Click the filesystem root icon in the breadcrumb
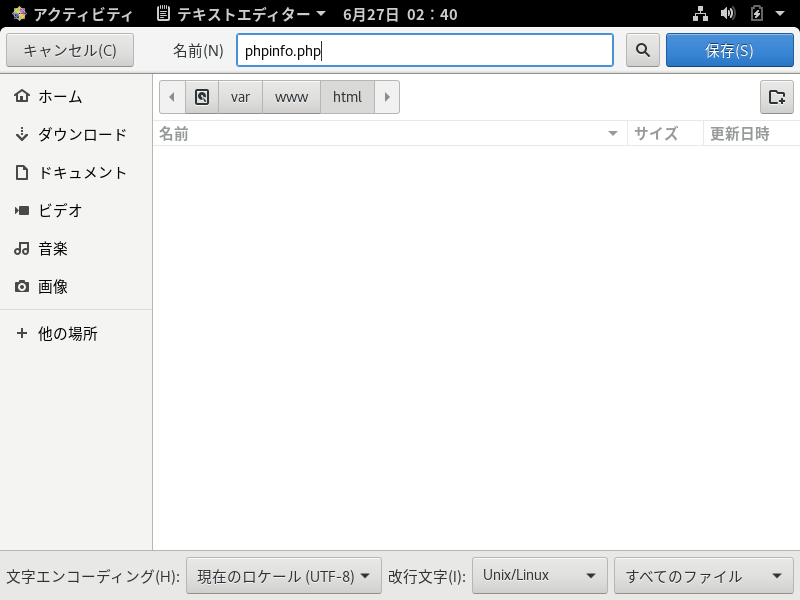The image size is (800, 600). (x=202, y=97)
